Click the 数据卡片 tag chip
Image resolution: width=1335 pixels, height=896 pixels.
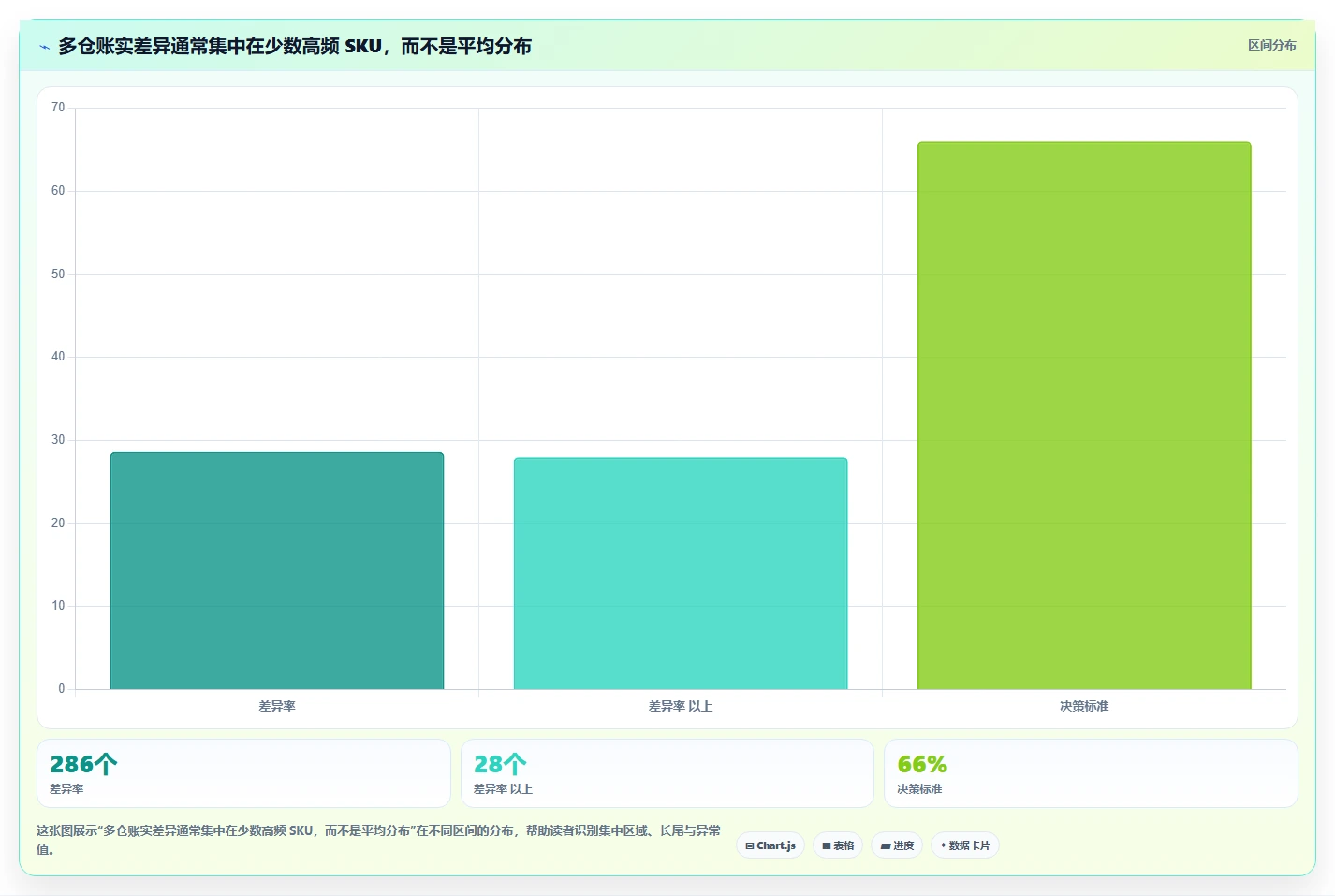click(965, 845)
